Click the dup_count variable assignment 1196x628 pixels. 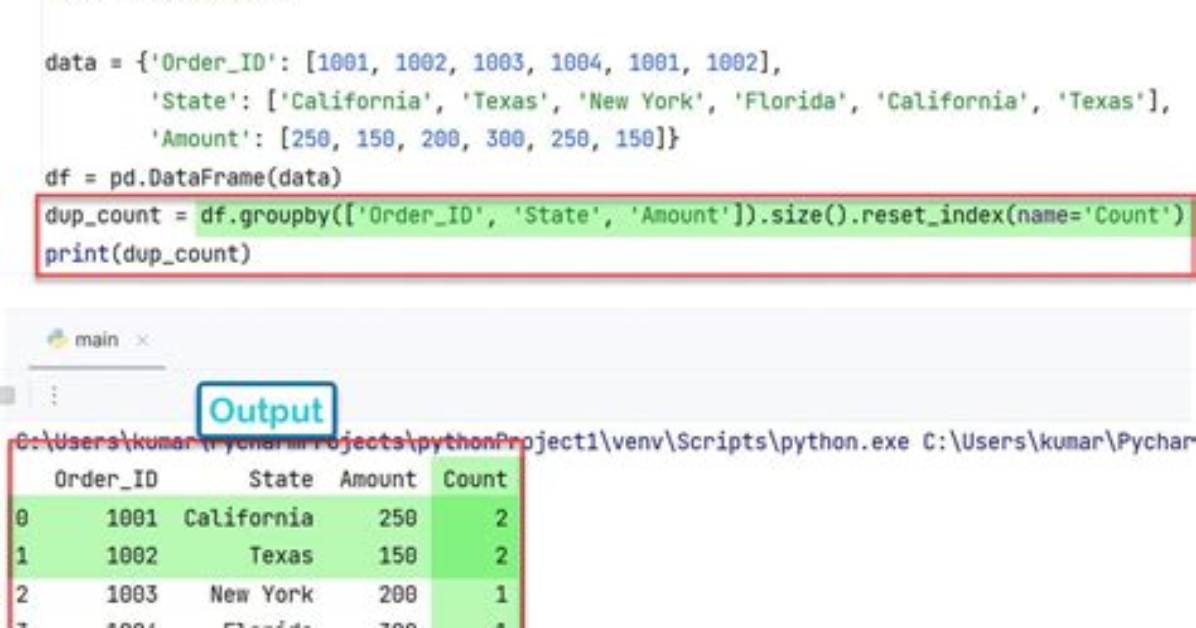click(103, 216)
